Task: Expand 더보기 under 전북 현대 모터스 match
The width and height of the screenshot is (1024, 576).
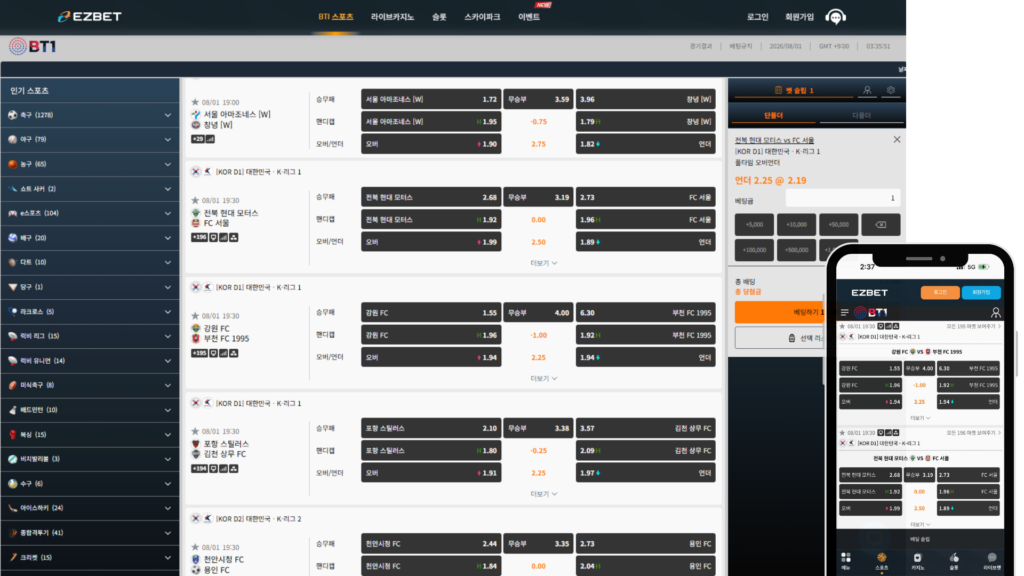Action: (544, 263)
